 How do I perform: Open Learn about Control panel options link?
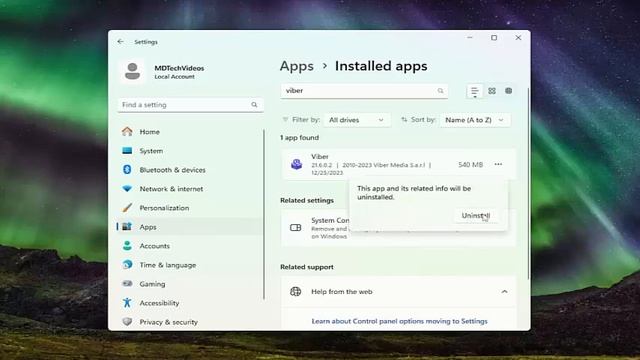coord(399,321)
